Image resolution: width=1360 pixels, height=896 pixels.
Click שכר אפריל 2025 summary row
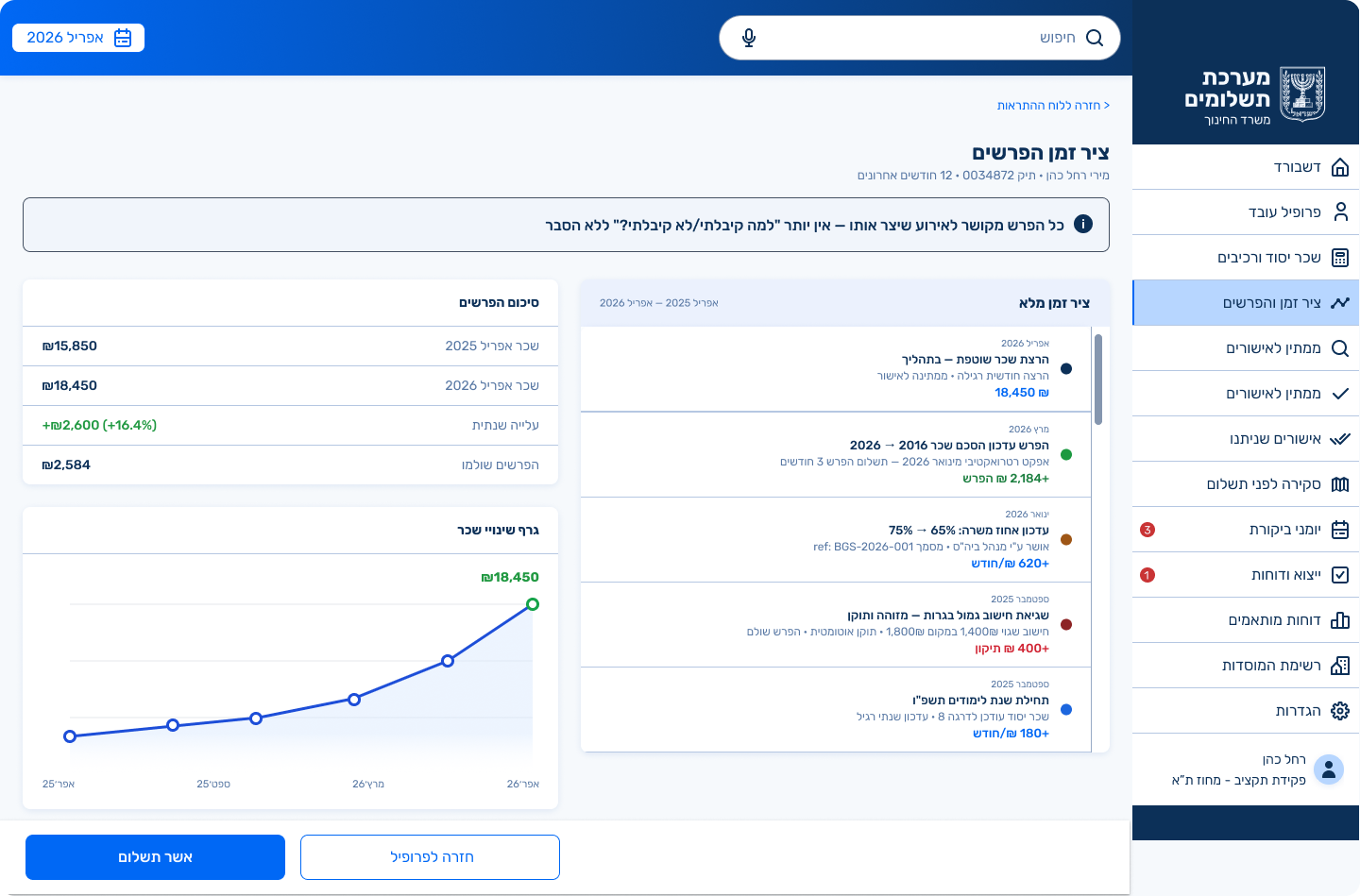290,347
